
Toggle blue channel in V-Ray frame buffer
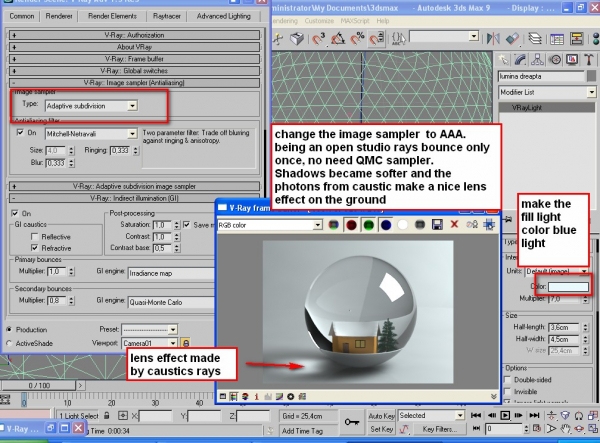(x=386, y=225)
